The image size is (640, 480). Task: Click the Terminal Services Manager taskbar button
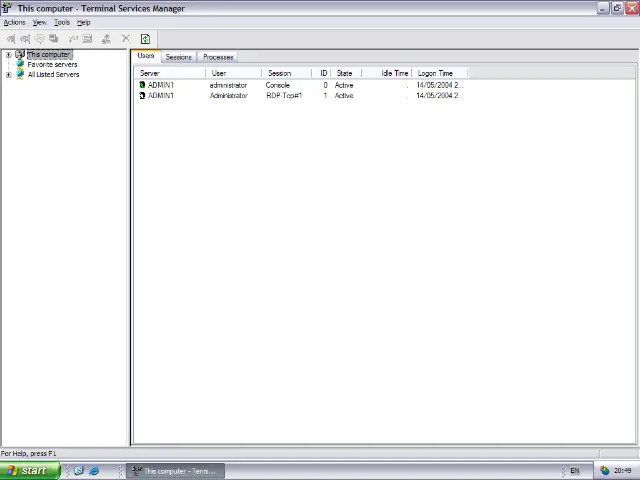pyautogui.click(x=176, y=471)
